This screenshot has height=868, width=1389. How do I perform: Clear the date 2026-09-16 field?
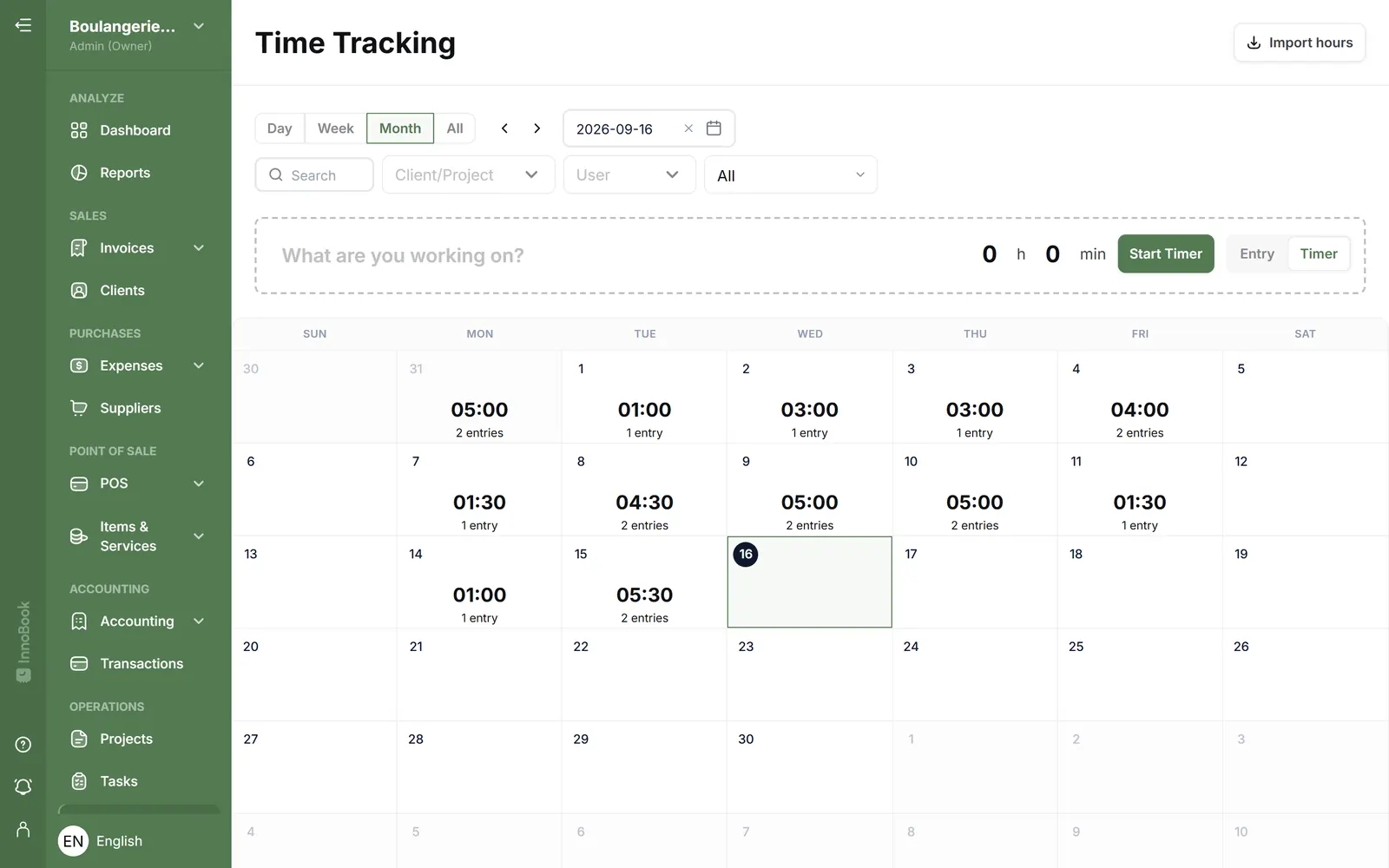pos(688,128)
